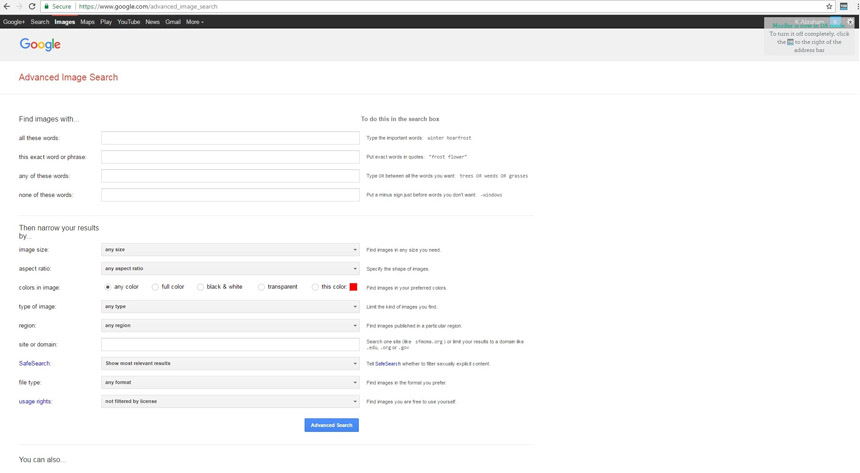Screen dimensions: 860x473
Task: Open the settings gear icon
Action: point(850,22)
